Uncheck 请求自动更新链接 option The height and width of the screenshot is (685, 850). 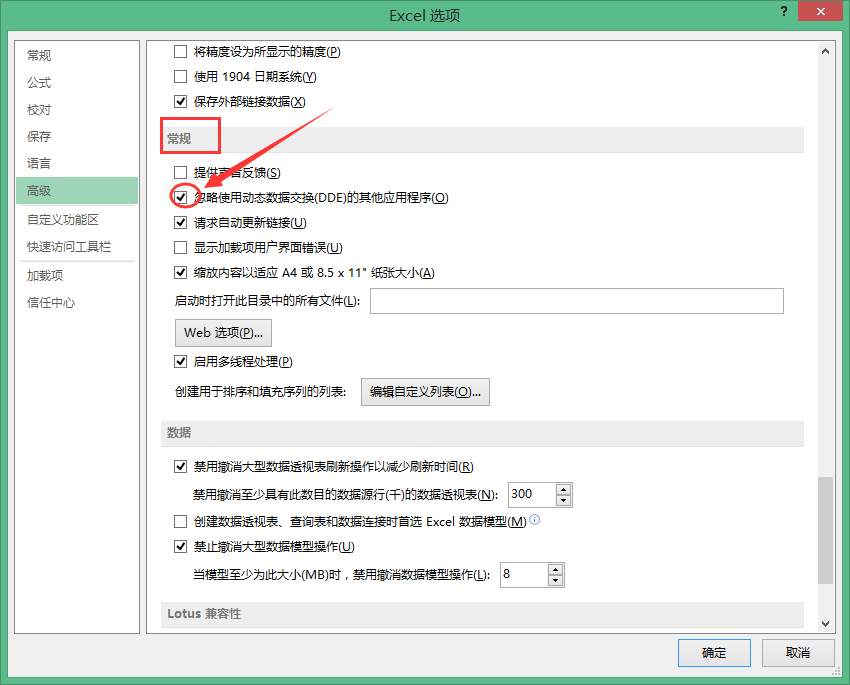coord(181,222)
